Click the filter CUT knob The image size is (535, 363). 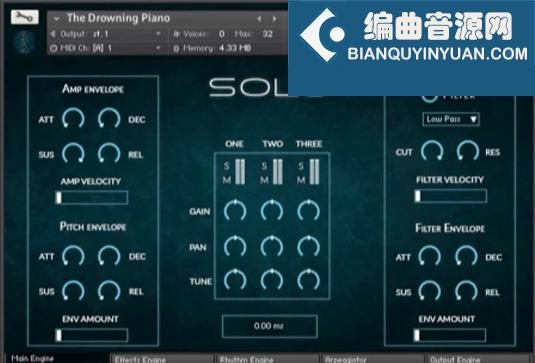[x=432, y=150]
